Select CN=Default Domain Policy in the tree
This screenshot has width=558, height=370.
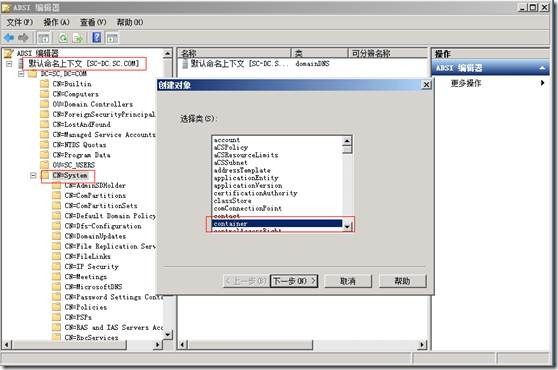click(x=110, y=216)
